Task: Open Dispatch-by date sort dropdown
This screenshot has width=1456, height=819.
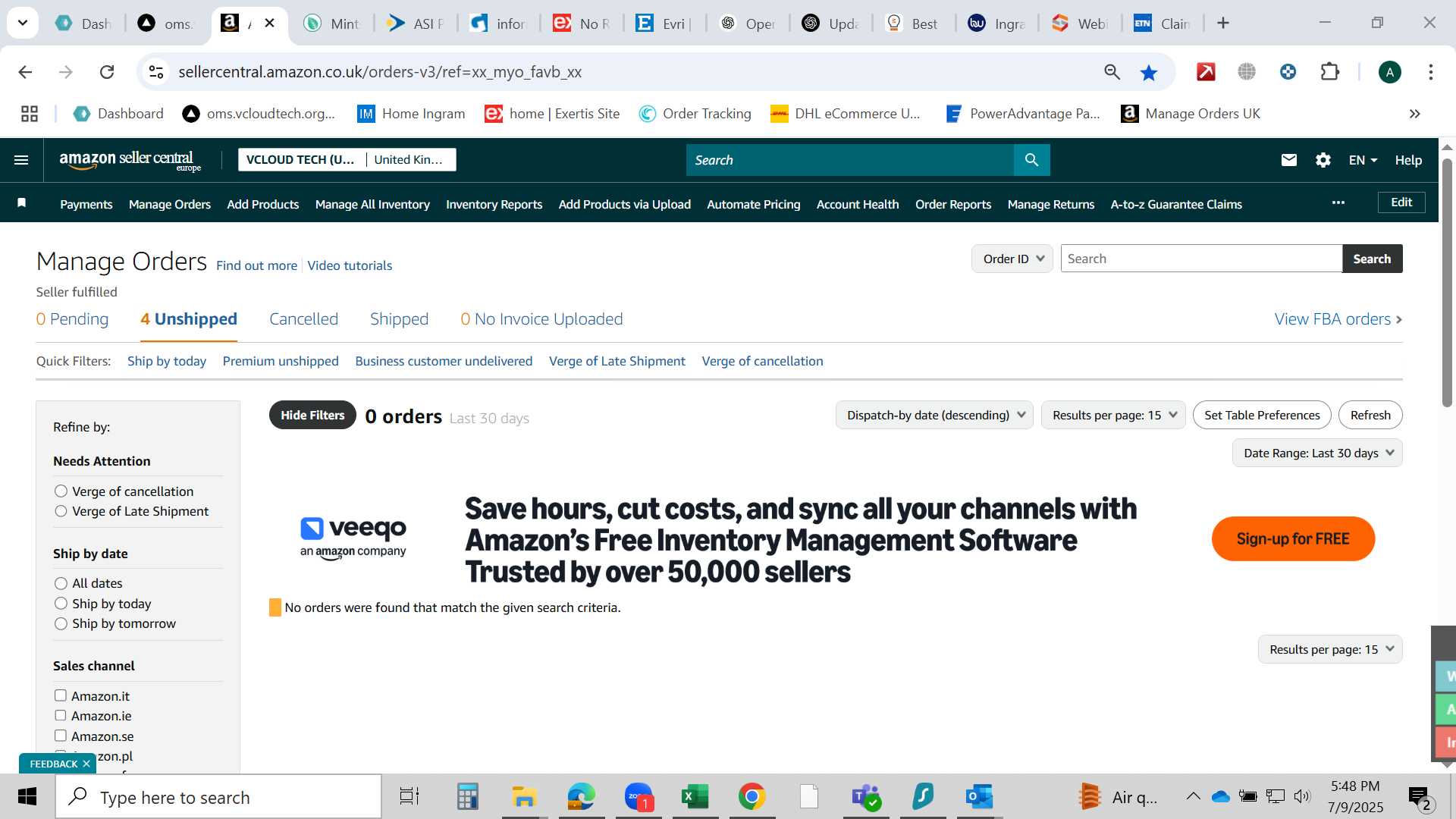Action: (934, 415)
